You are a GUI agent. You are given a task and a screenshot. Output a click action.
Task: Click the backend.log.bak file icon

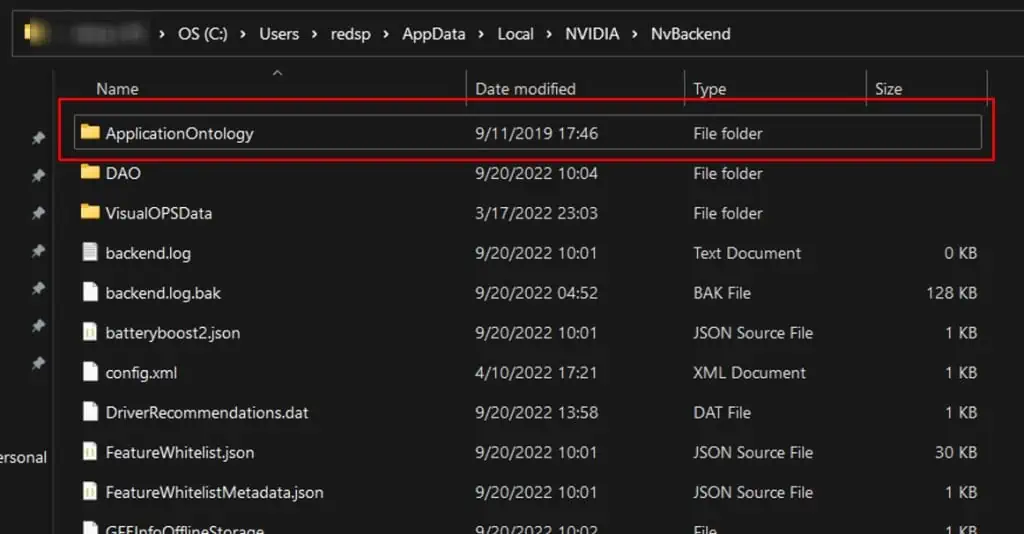(x=91, y=293)
